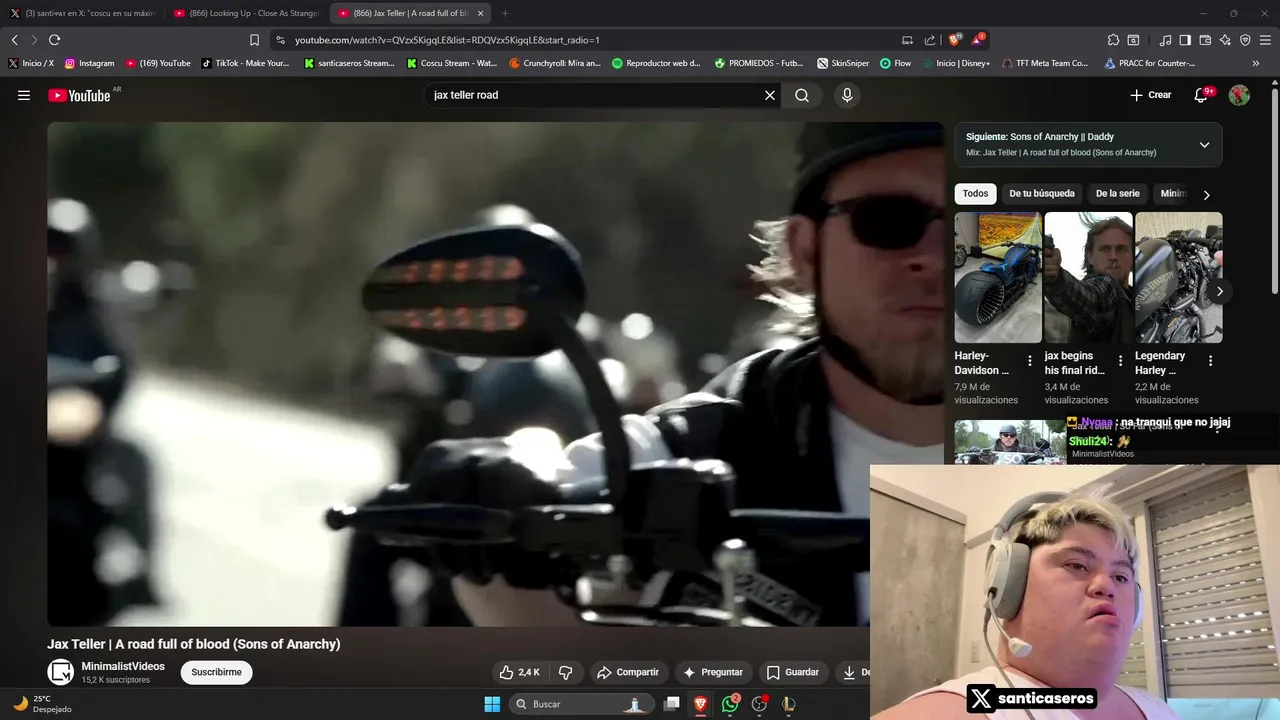Image resolution: width=1280 pixels, height=720 pixels.
Task: Bookmark this page via address bar icon
Action: coord(254,40)
